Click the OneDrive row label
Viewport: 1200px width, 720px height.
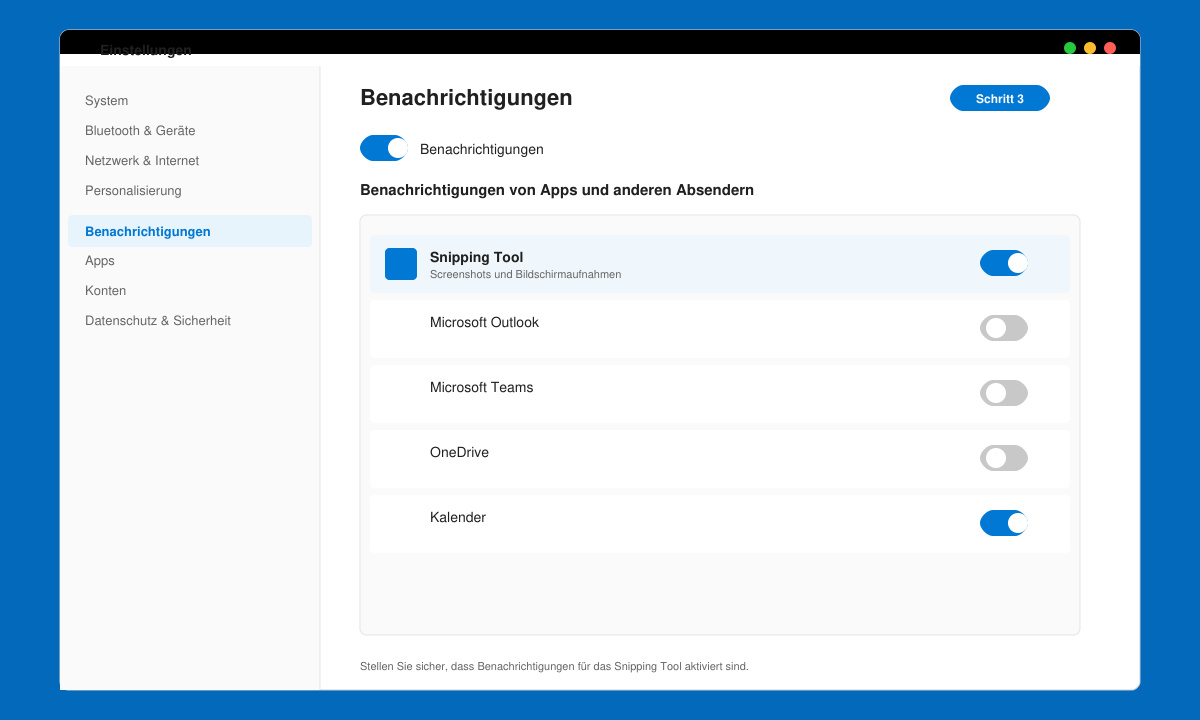459,452
